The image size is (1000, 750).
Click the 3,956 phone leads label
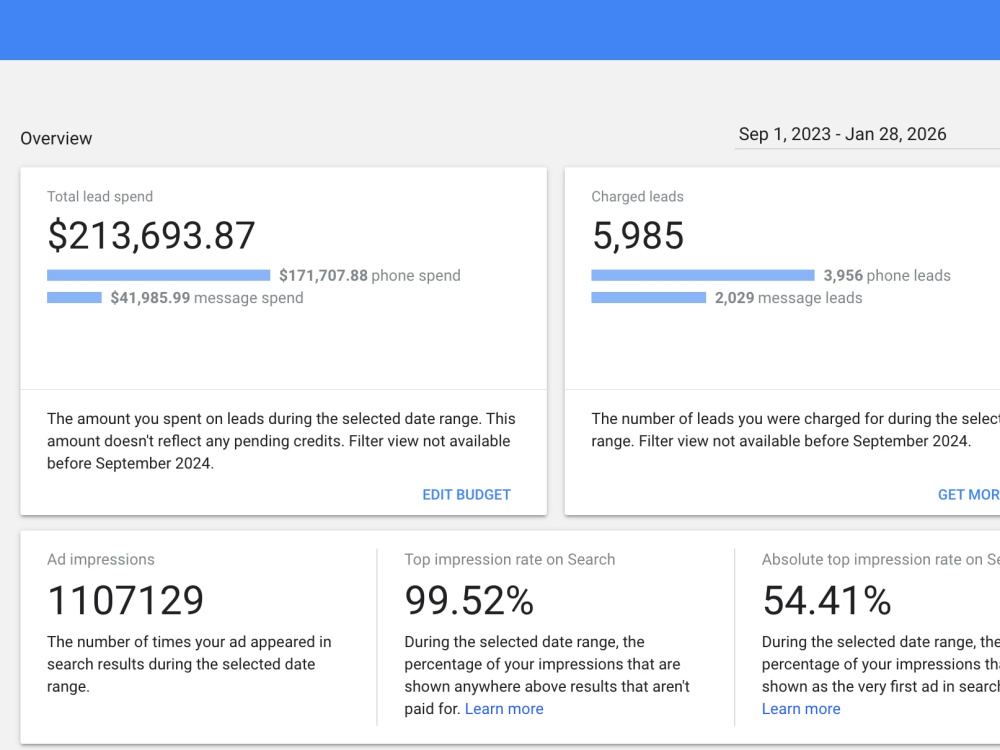887,276
